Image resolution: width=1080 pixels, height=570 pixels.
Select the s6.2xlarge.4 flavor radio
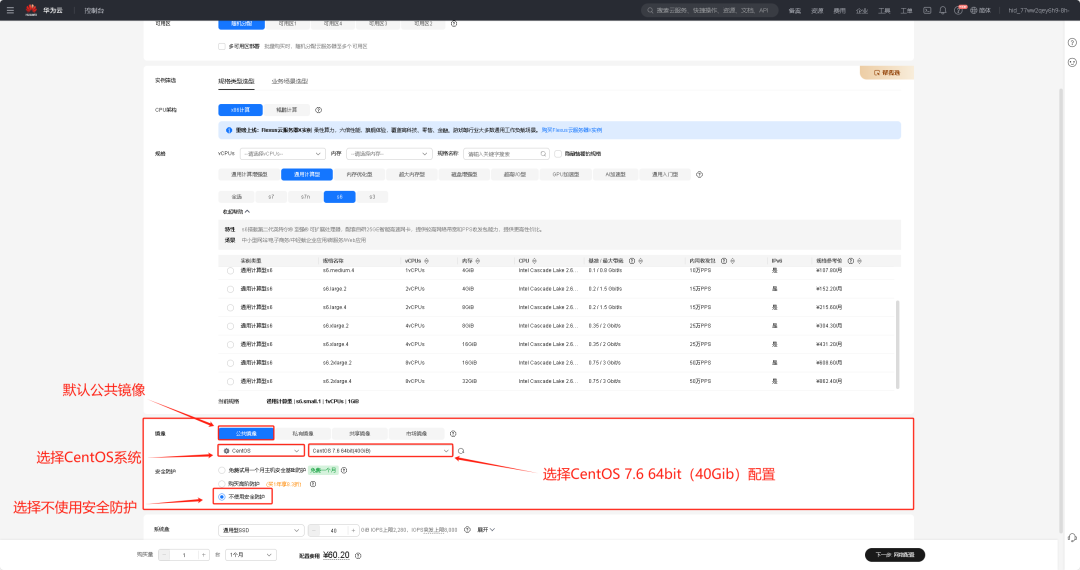230,381
